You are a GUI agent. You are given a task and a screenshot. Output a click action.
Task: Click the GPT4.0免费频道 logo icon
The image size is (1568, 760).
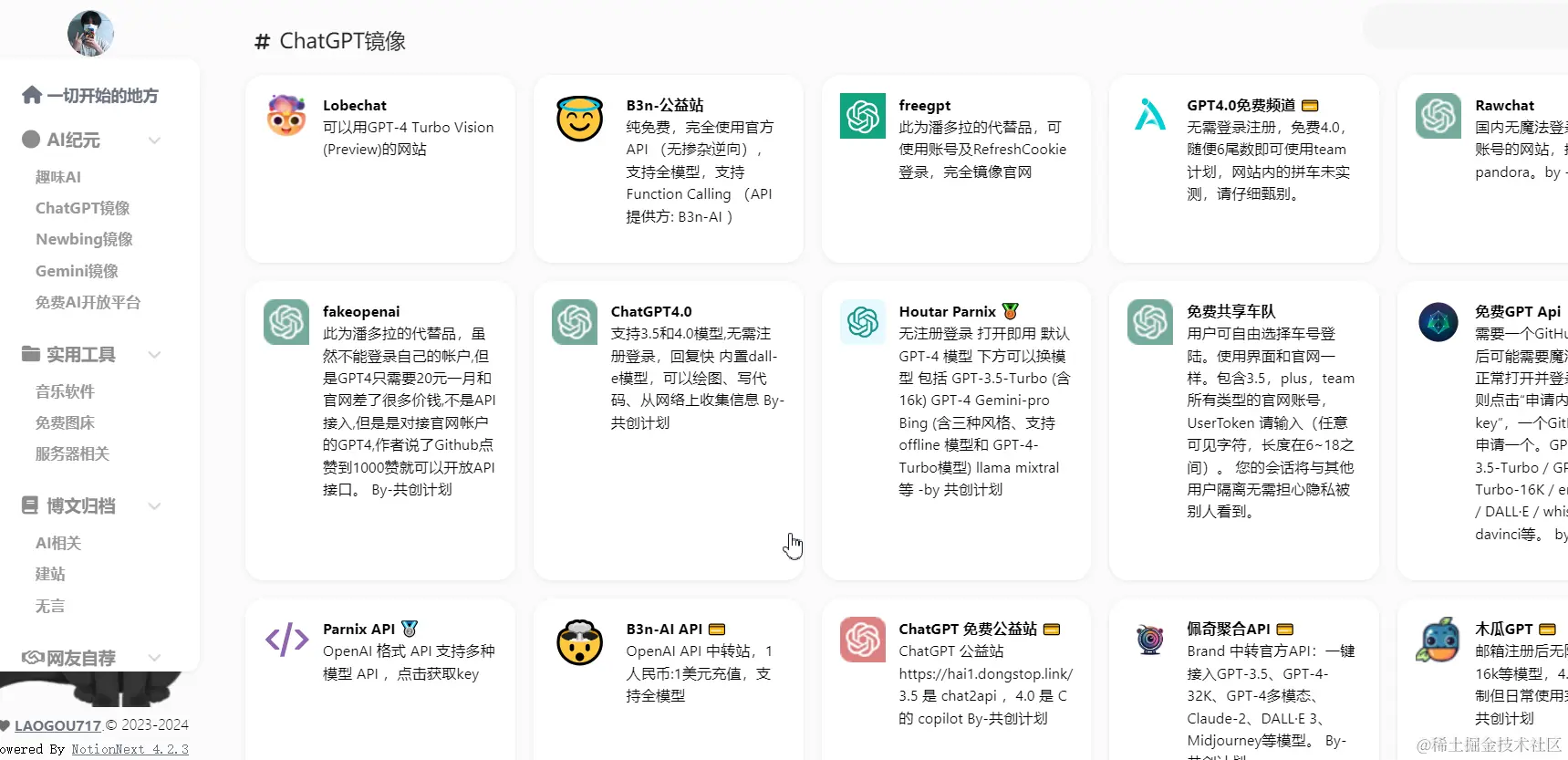pyautogui.click(x=1150, y=116)
